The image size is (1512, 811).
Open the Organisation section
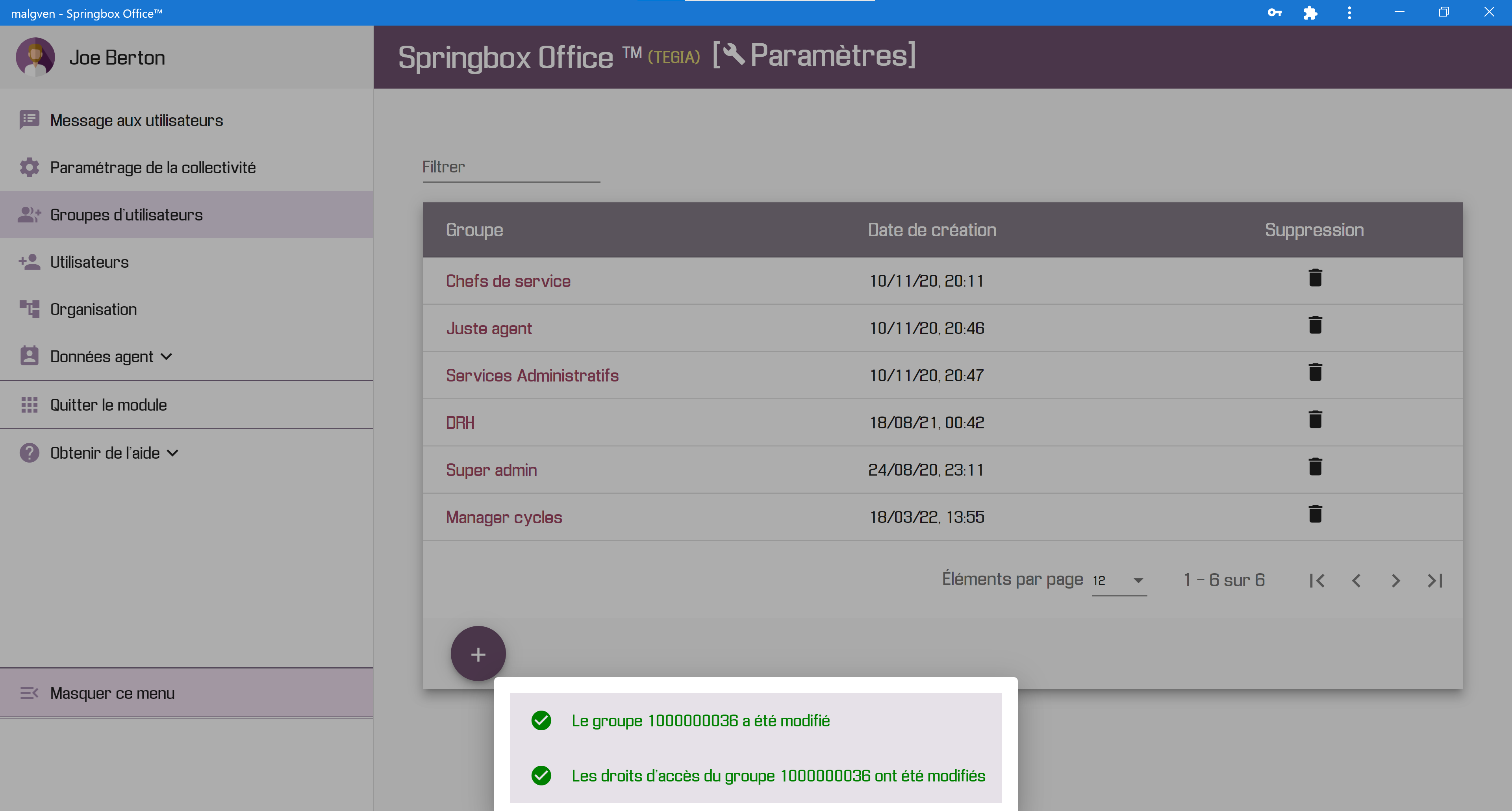click(x=187, y=309)
